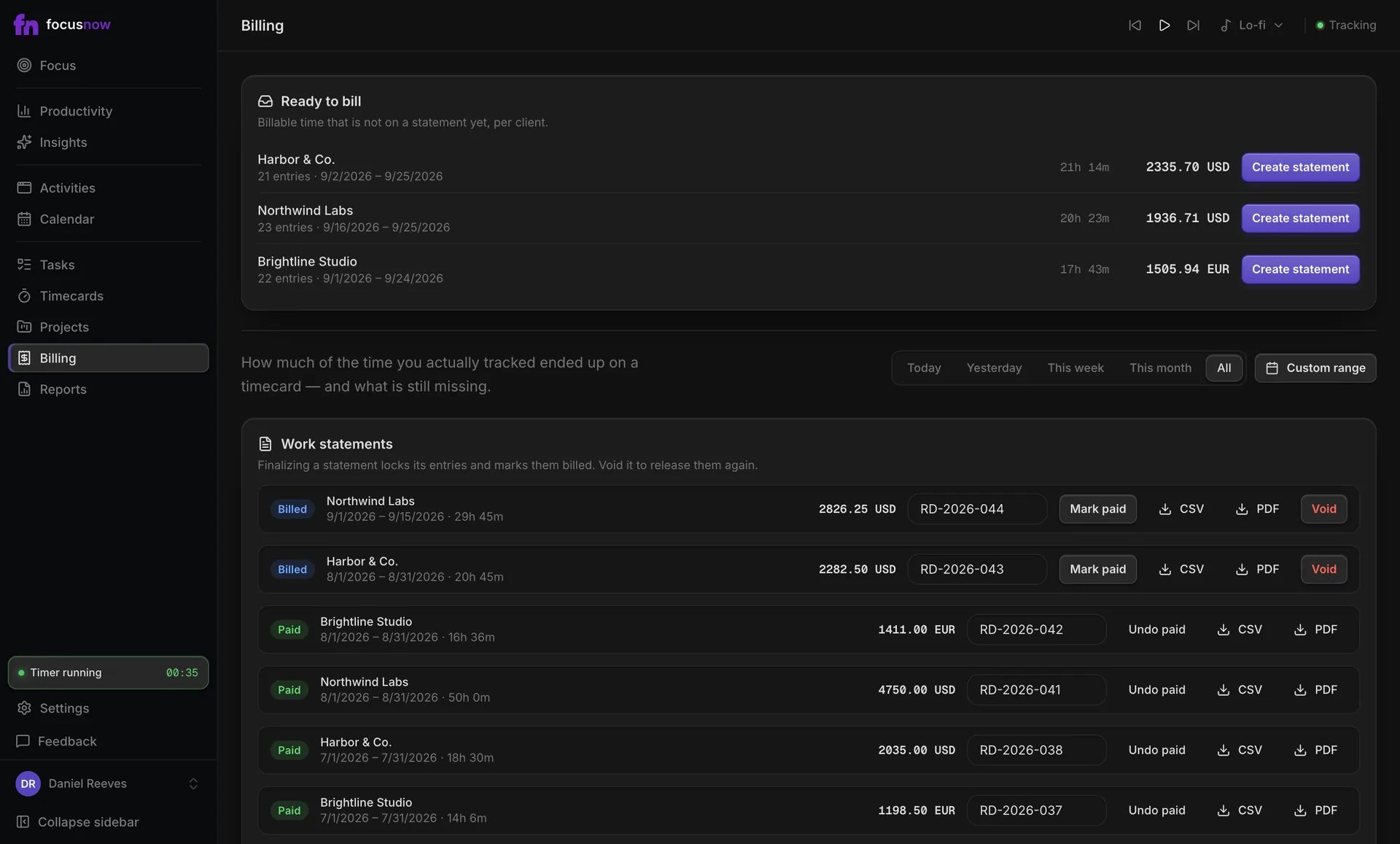Screen dimensions: 1400x844
Task: Skip to next music track
Action: click(x=1193, y=25)
